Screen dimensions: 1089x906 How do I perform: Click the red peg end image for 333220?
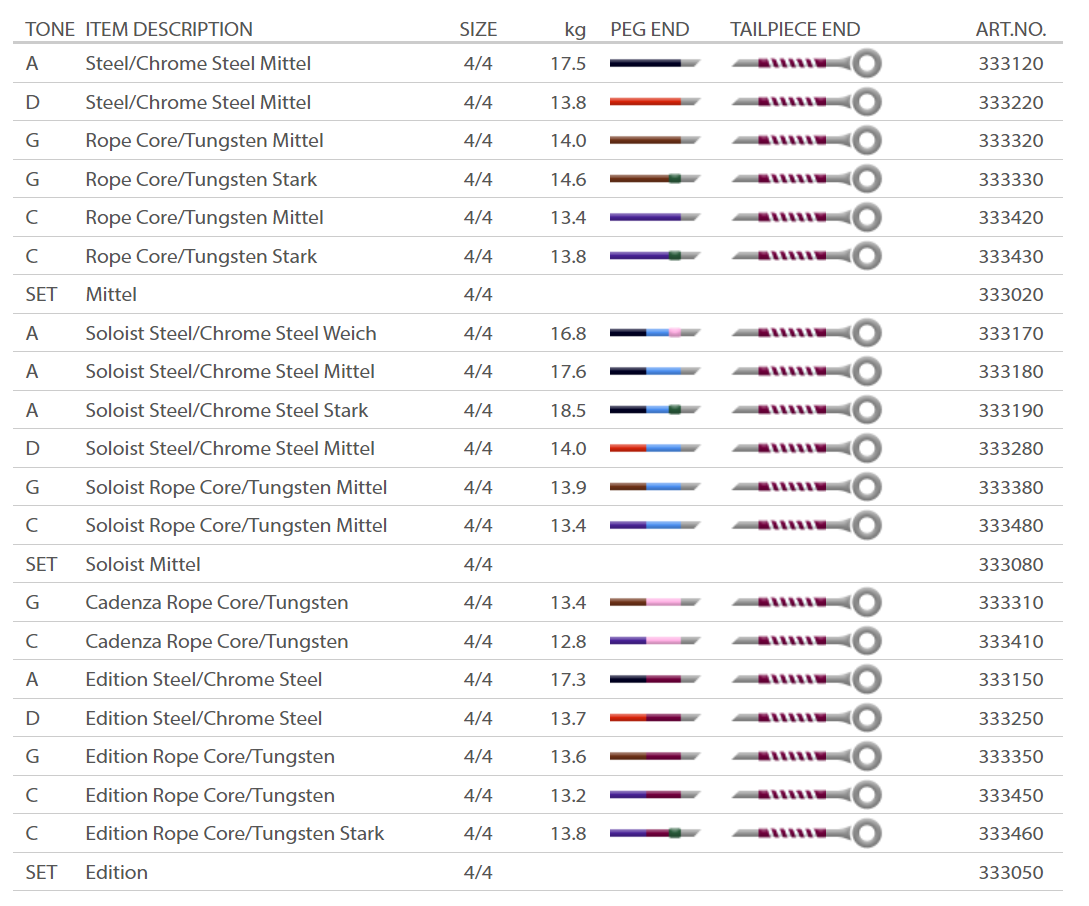click(x=654, y=102)
